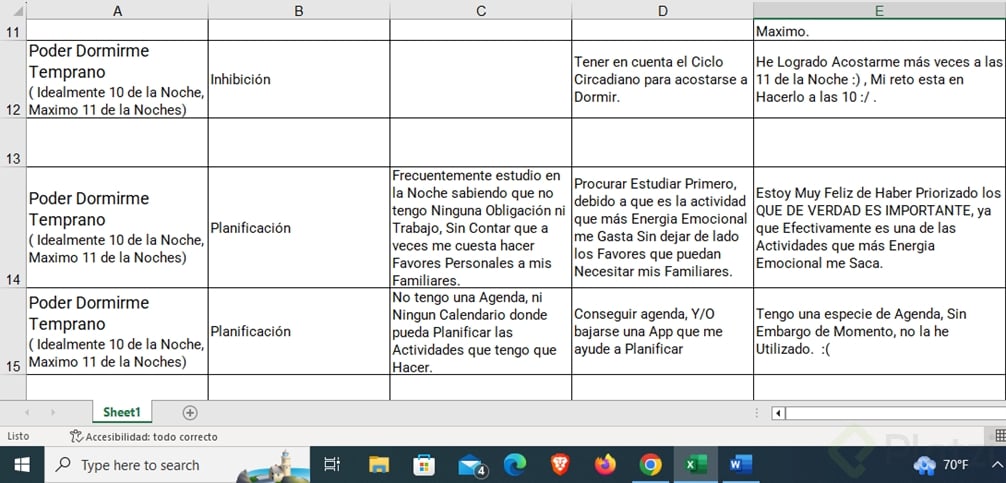Select column A header
Image resolution: width=1006 pixels, height=483 pixels.
pyautogui.click(x=117, y=10)
